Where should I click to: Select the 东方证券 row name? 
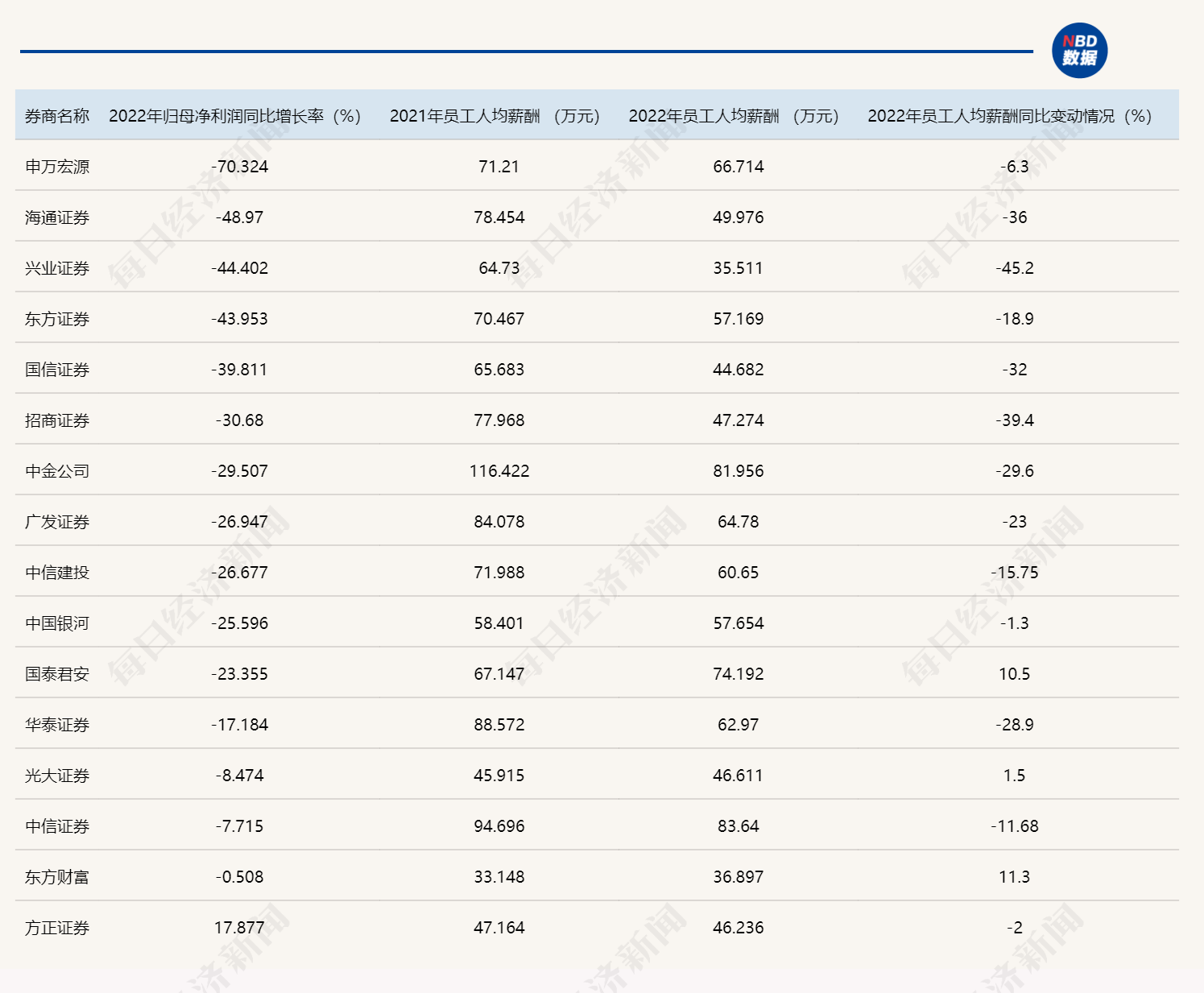(x=57, y=319)
